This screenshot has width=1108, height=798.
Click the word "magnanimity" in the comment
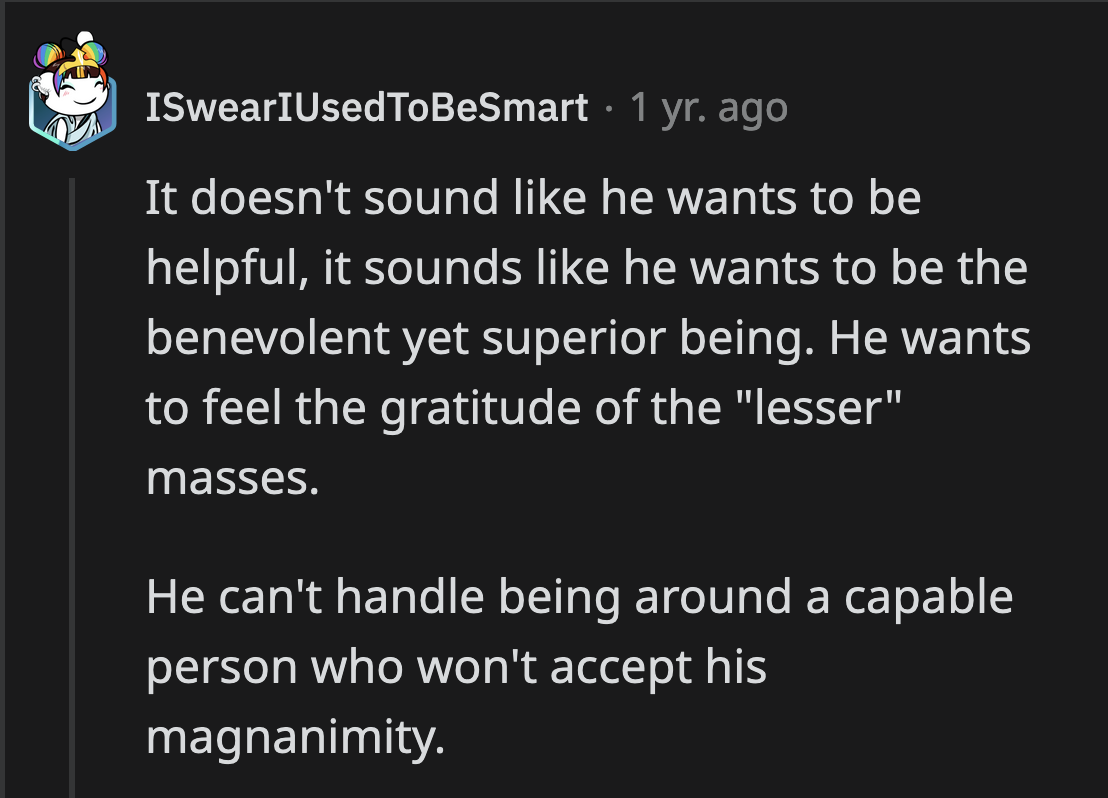[294, 737]
